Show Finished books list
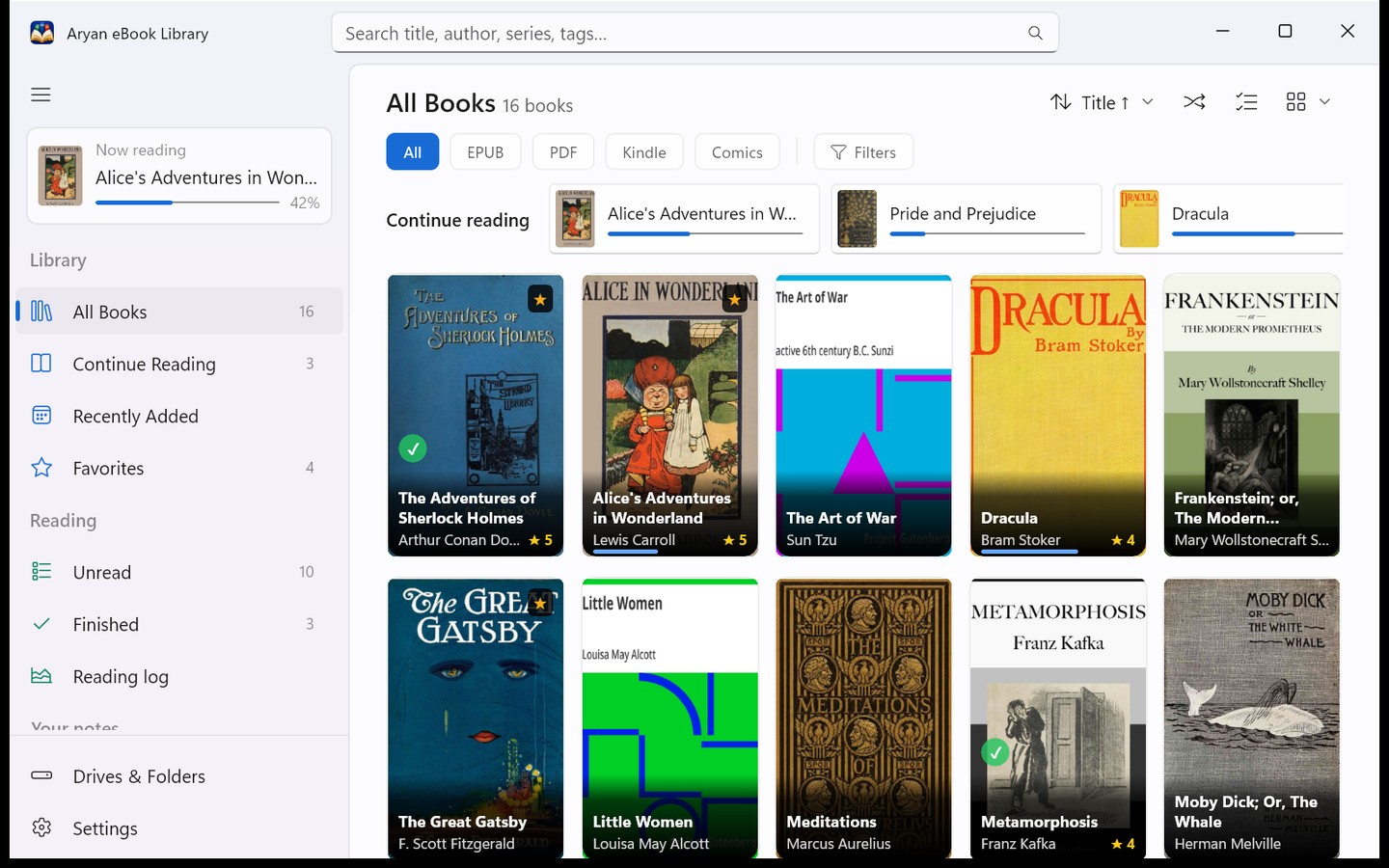 [x=179, y=624]
